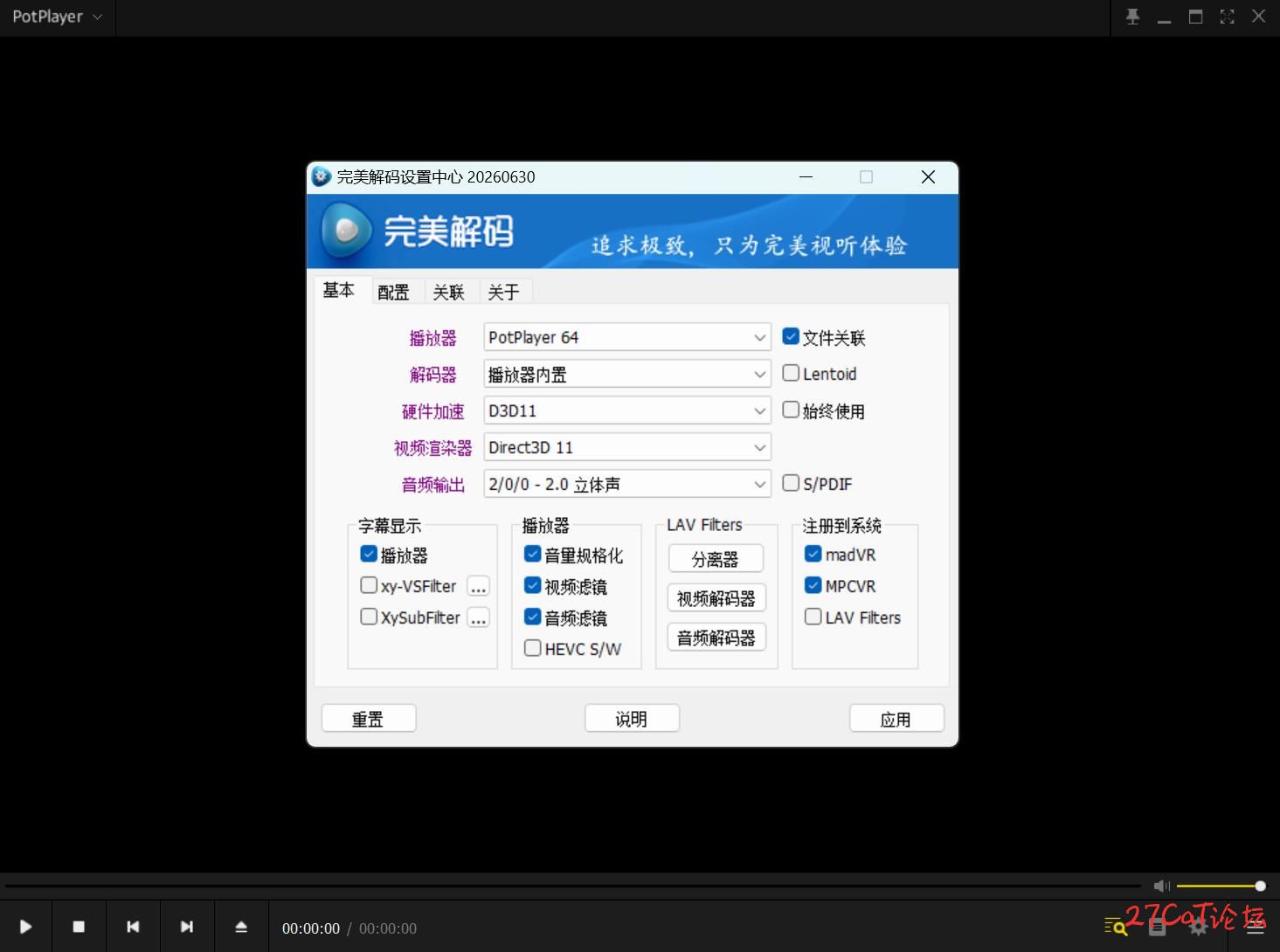1280x952 pixels.
Task: Open the PotPlayer main menu
Action: (x=57, y=17)
